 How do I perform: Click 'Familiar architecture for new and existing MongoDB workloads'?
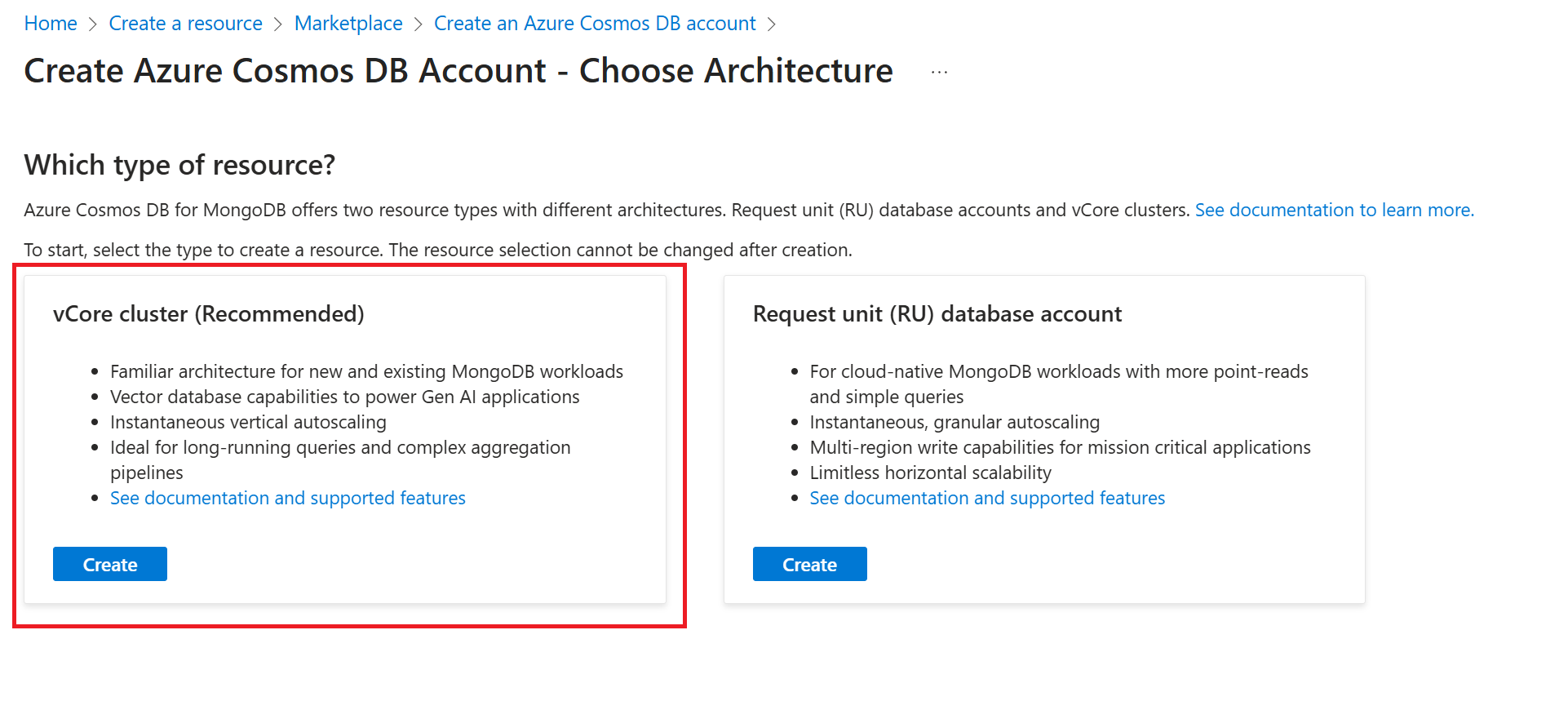(367, 371)
